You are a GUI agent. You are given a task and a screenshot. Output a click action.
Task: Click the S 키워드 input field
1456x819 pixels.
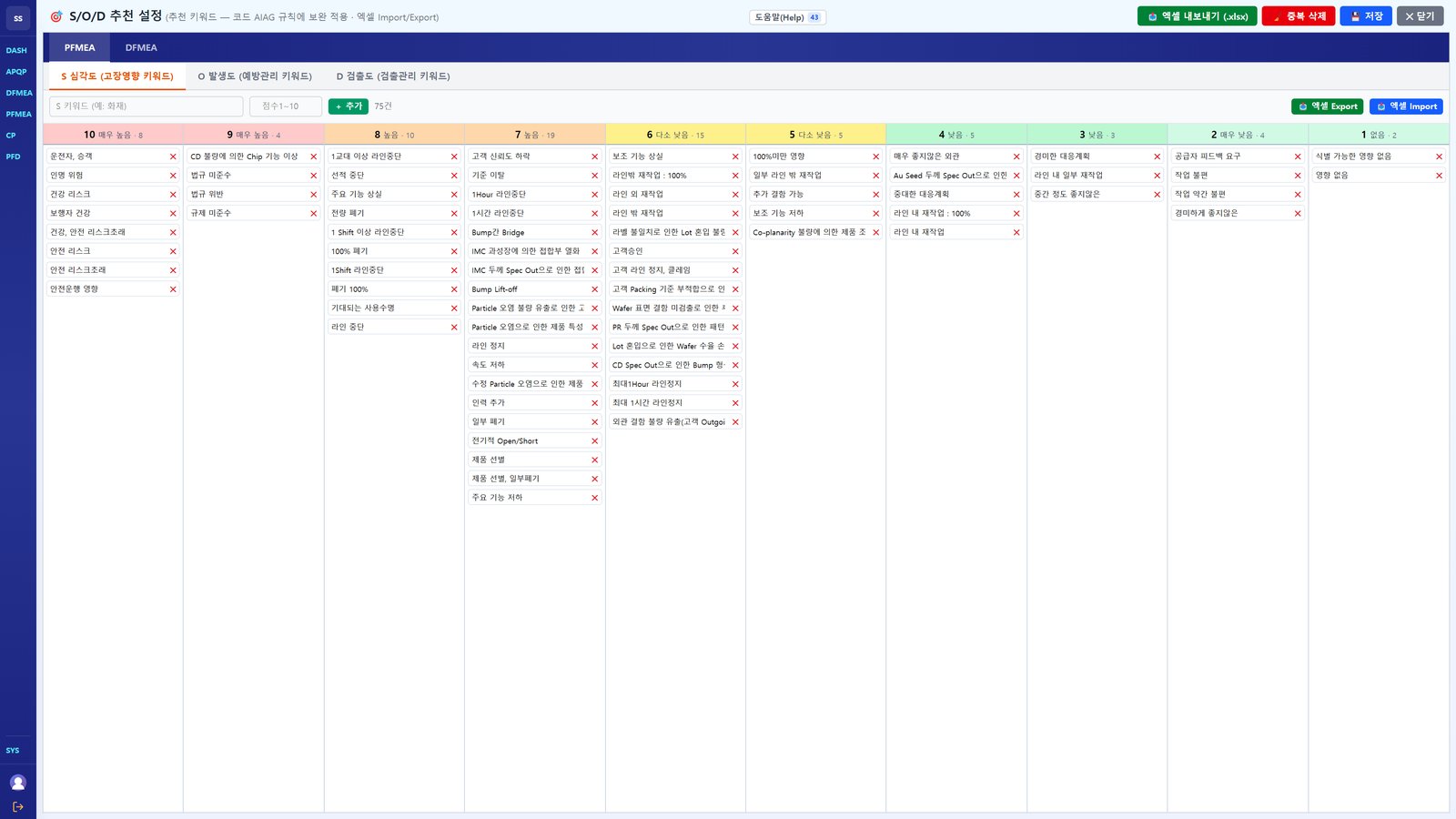point(147,106)
